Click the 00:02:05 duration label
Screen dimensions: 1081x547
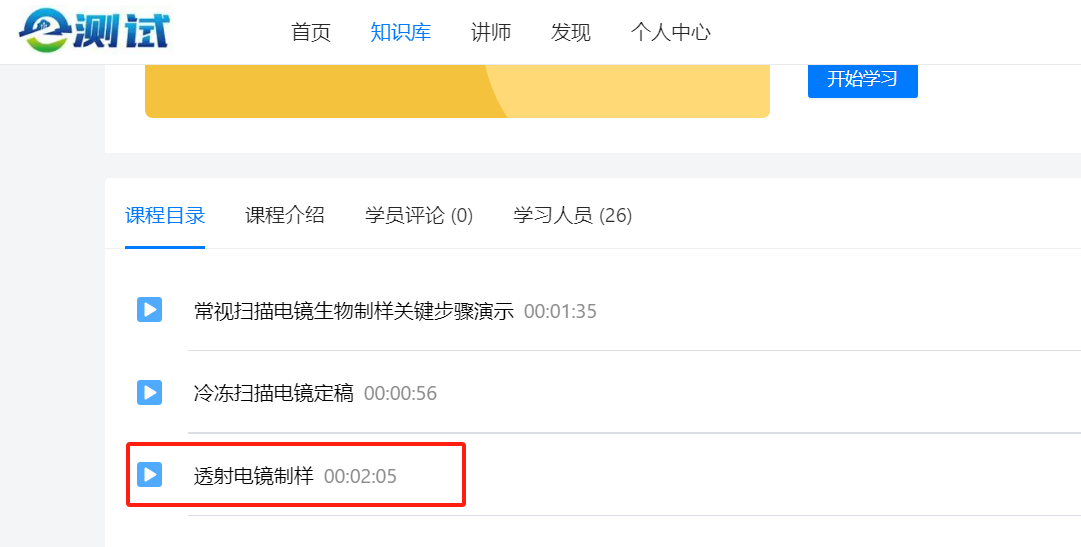(360, 476)
